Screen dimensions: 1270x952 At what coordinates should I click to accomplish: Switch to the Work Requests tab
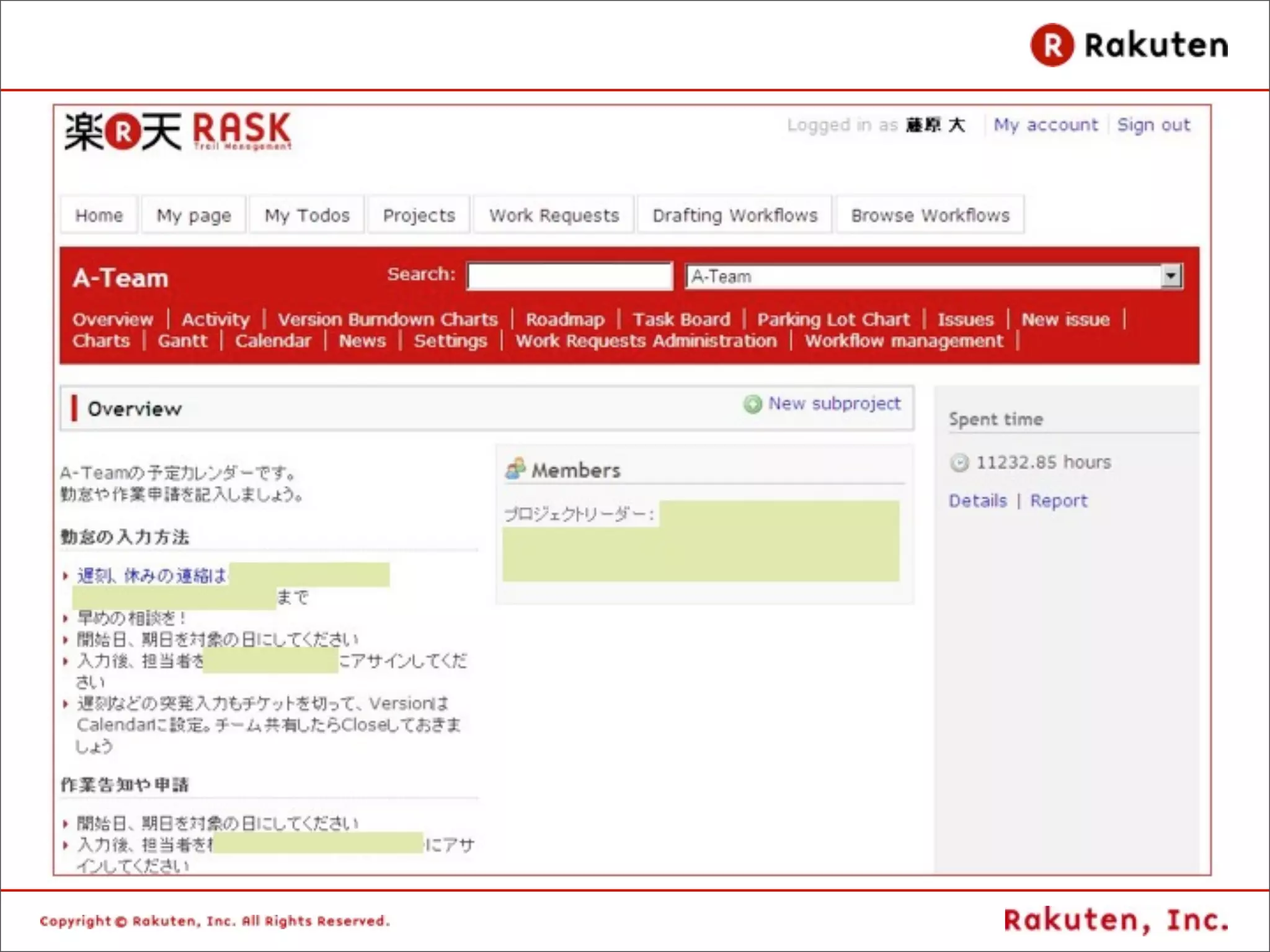click(554, 215)
